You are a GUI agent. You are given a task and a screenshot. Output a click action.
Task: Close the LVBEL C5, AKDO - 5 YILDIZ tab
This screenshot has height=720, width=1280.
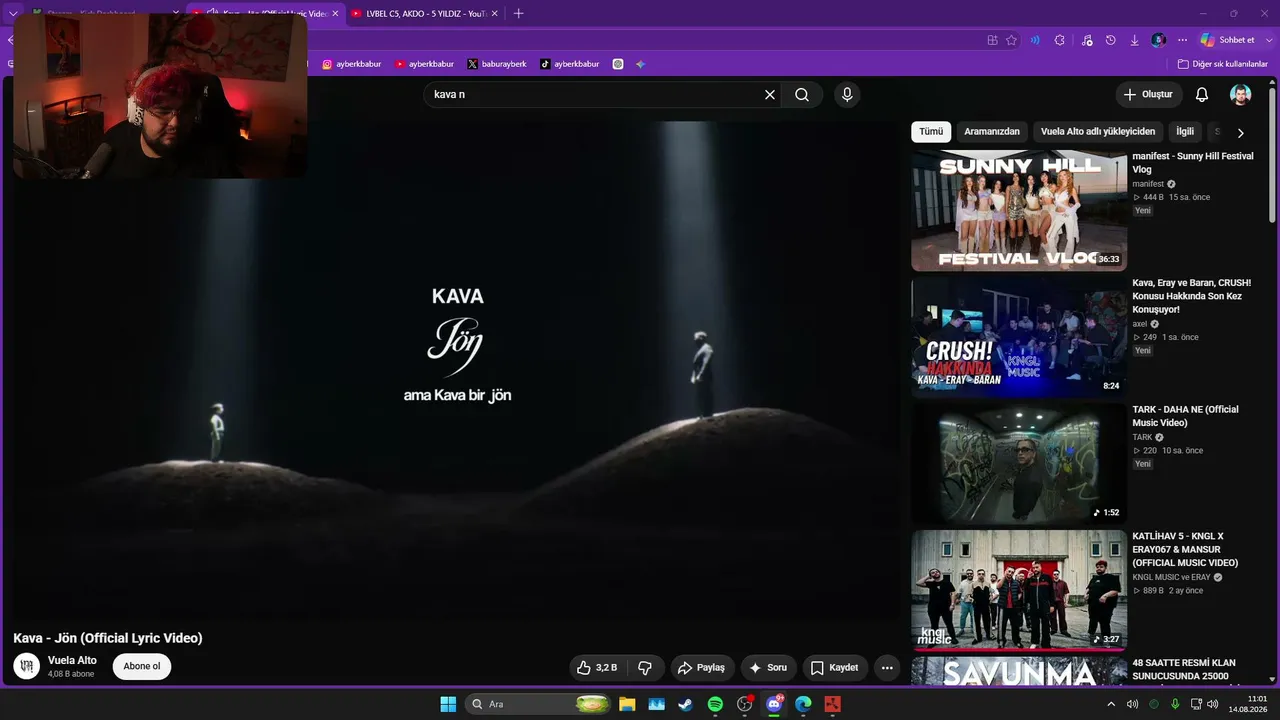(494, 14)
